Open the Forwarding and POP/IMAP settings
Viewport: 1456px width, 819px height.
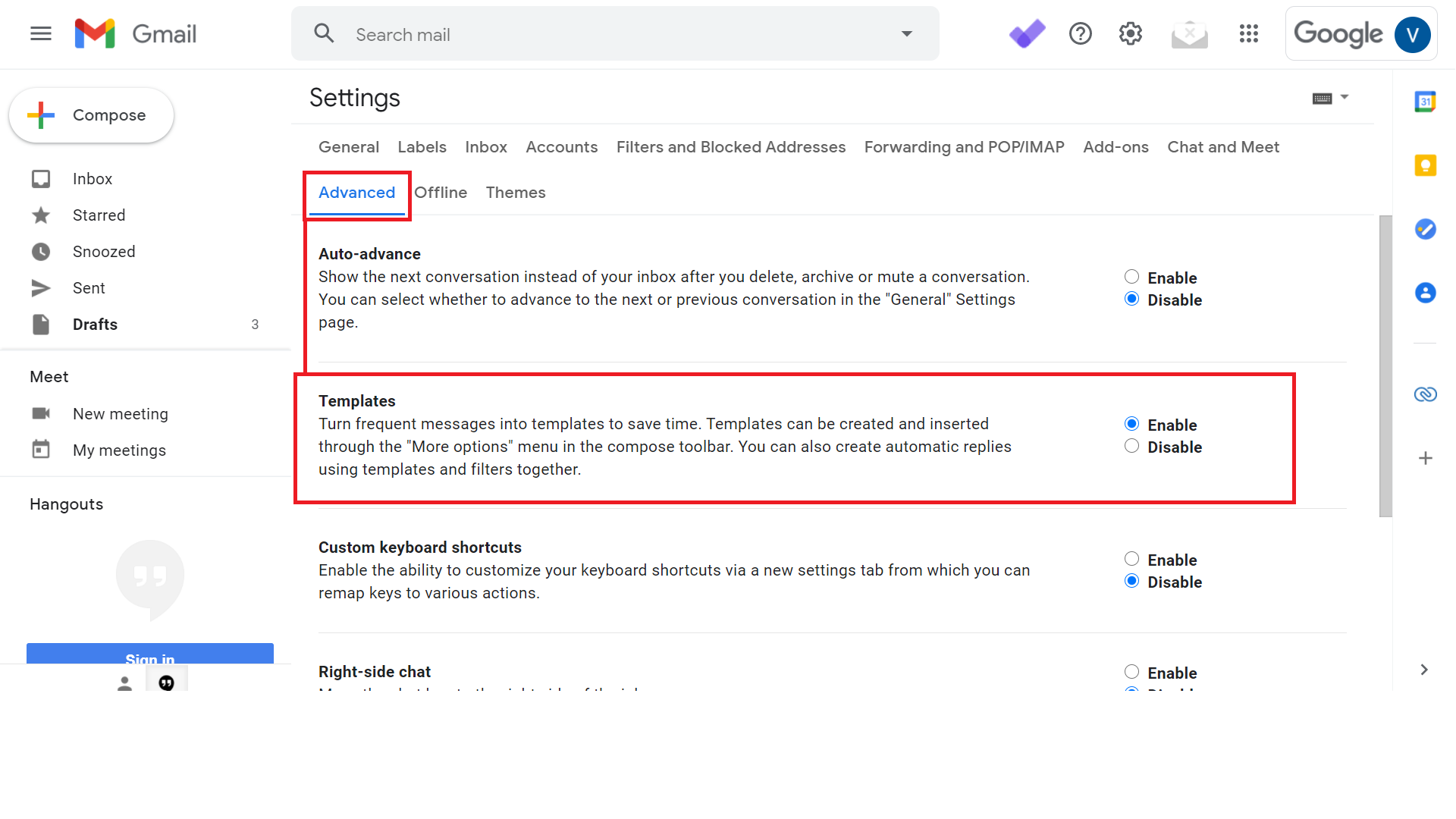[x=962, y=147]
